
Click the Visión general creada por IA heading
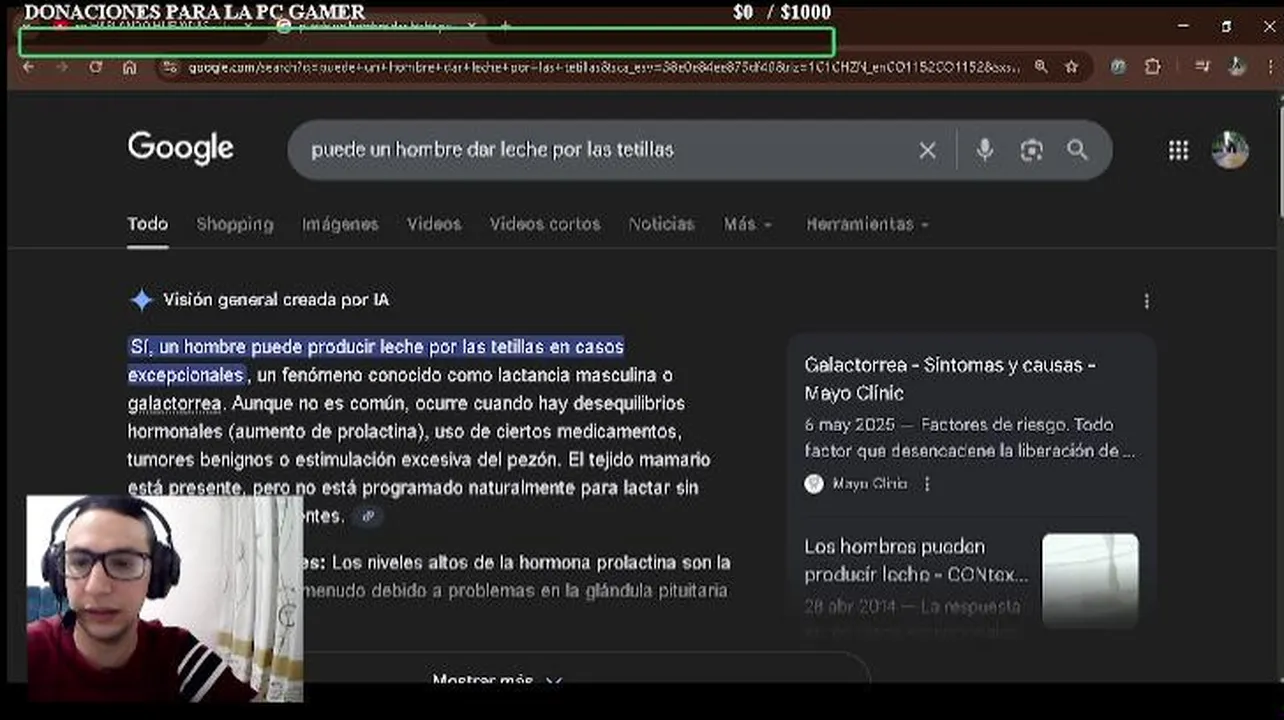coord(276,300)
